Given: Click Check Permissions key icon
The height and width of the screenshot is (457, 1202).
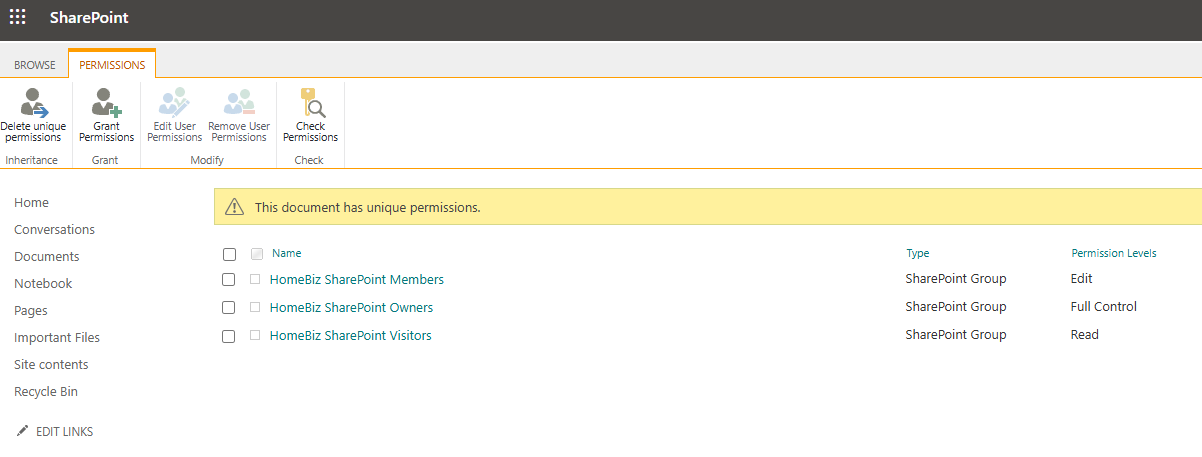Looking at the screenshot, I should (x=311, y=102).
